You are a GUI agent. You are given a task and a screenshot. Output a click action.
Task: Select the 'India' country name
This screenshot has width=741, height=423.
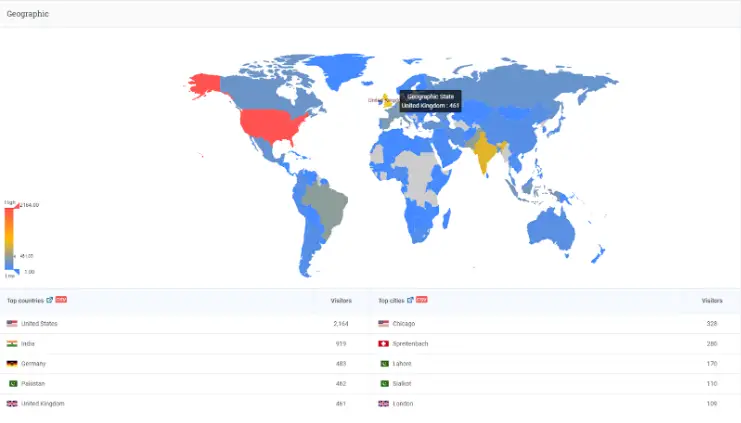click(x=28, y=344)
